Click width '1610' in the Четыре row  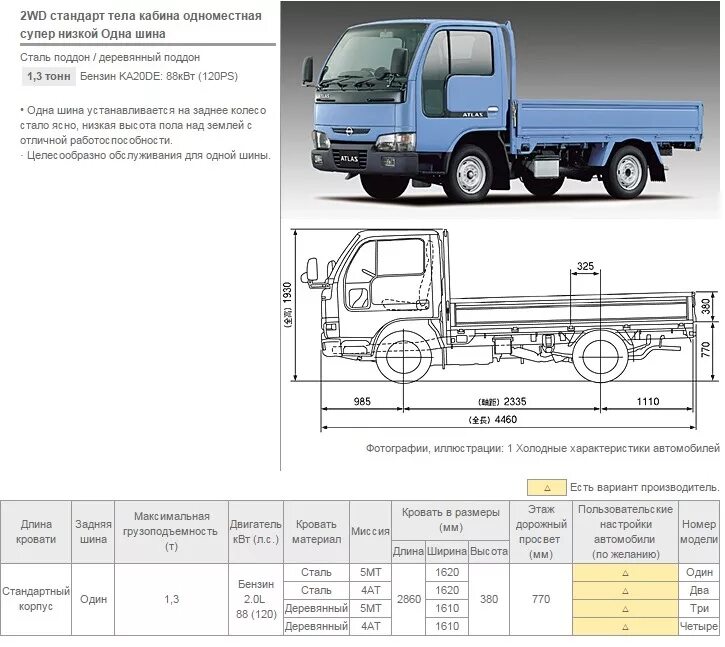click(x=447, y=627)
